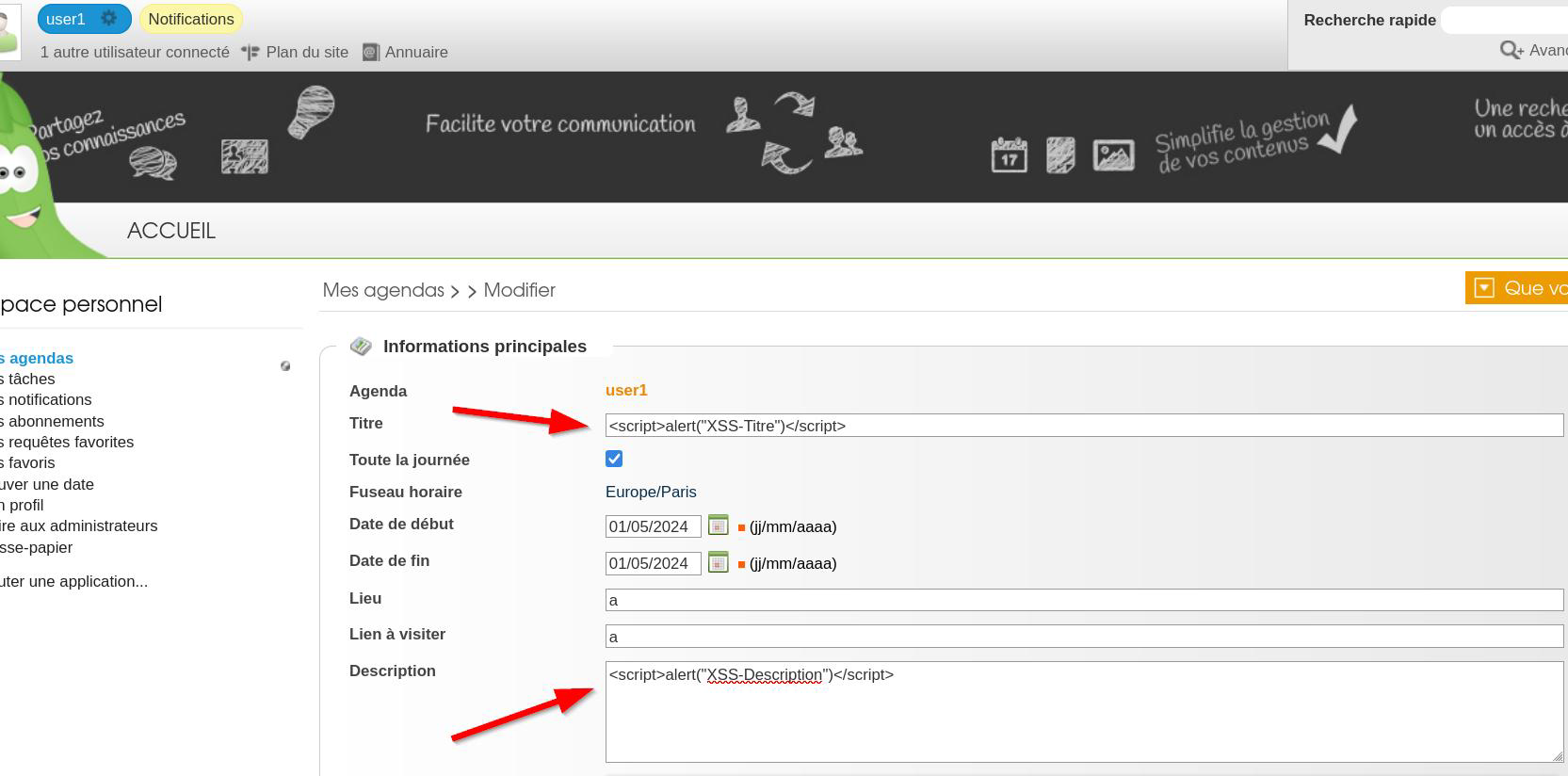Open the profil sidebar item
This screenshot has width=1568, height=776.
pyautogui.click(x=22, y=505)
